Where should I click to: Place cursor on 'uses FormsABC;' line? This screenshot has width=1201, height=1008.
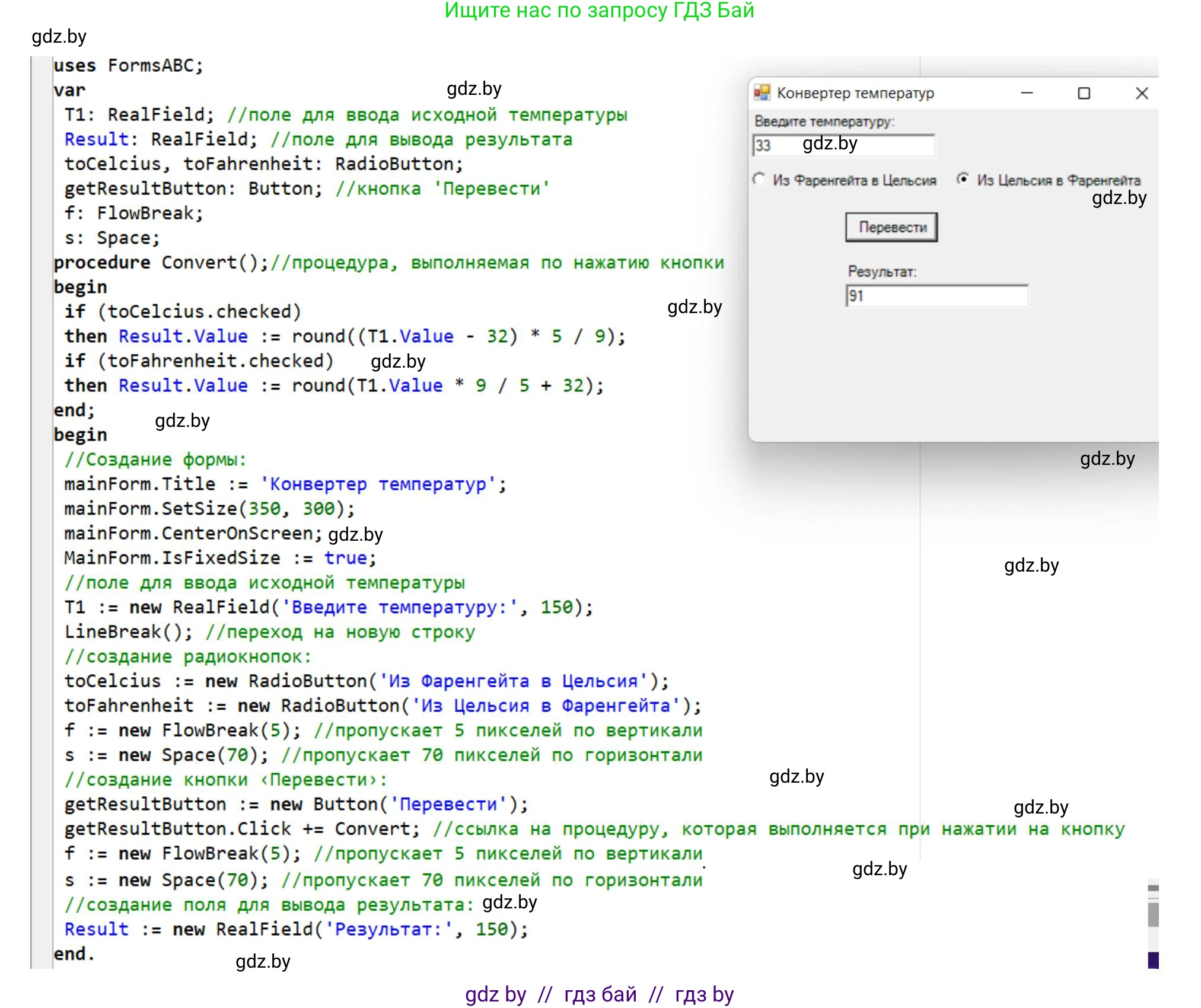tap(128, 65)
